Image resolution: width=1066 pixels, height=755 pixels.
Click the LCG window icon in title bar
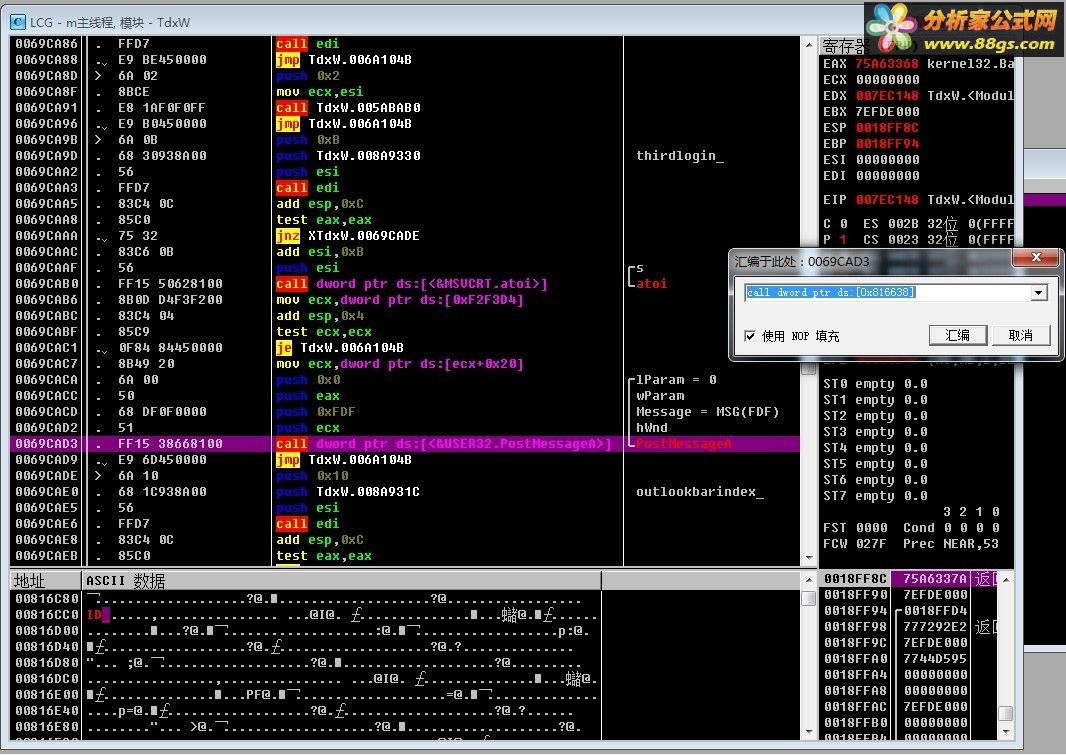(18, 22)
